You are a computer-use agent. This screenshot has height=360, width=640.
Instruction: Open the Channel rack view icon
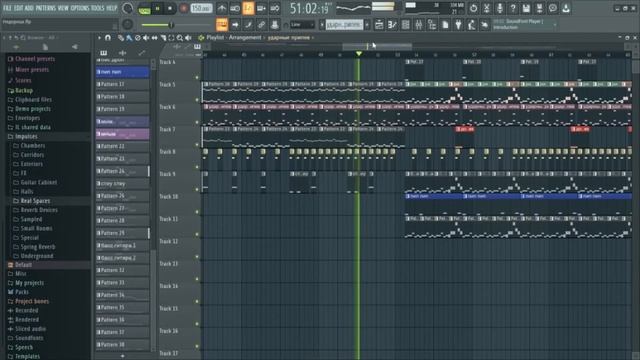(405, 25)
